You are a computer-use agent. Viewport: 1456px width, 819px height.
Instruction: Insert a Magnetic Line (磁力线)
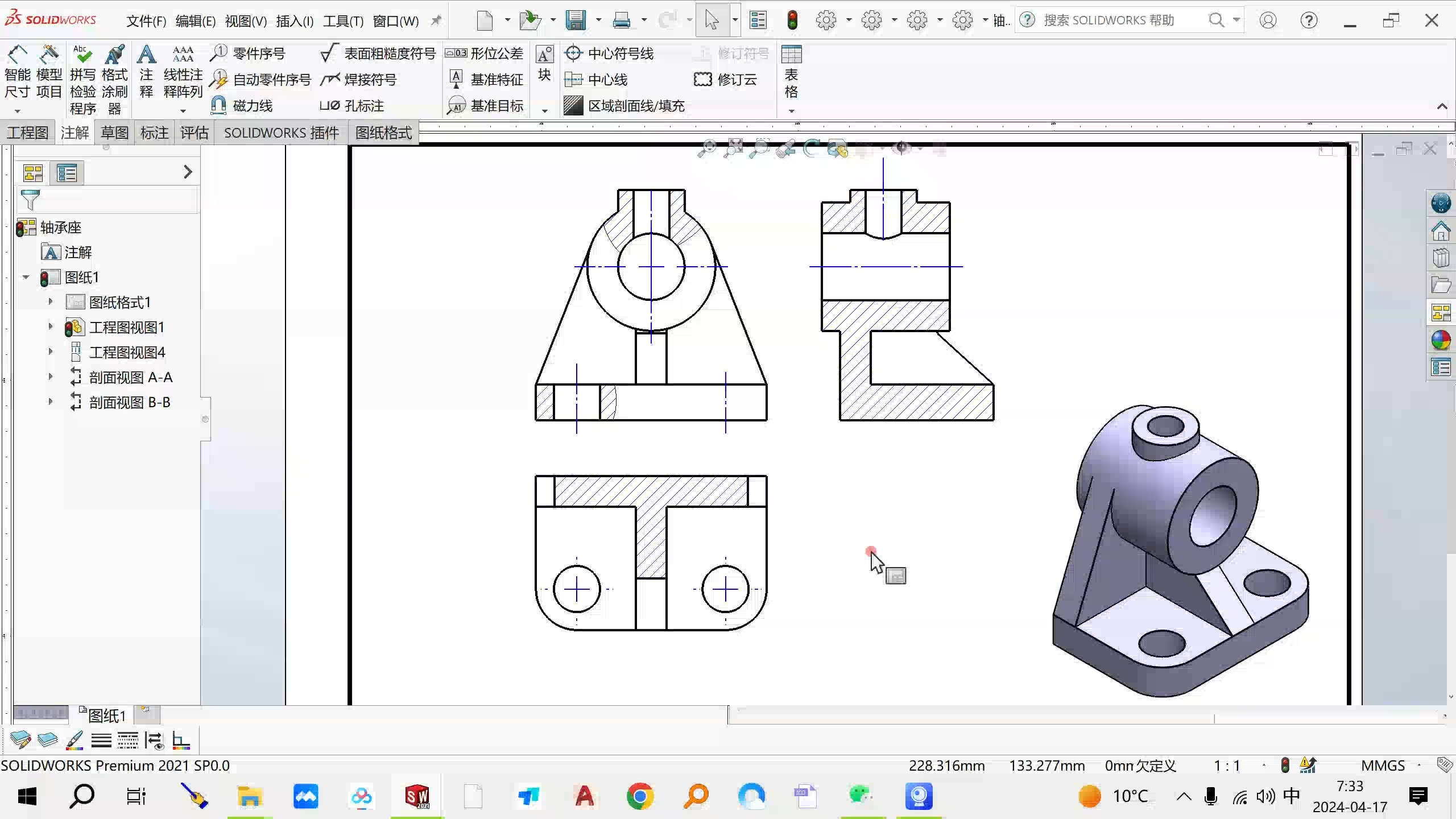[242, 106]
